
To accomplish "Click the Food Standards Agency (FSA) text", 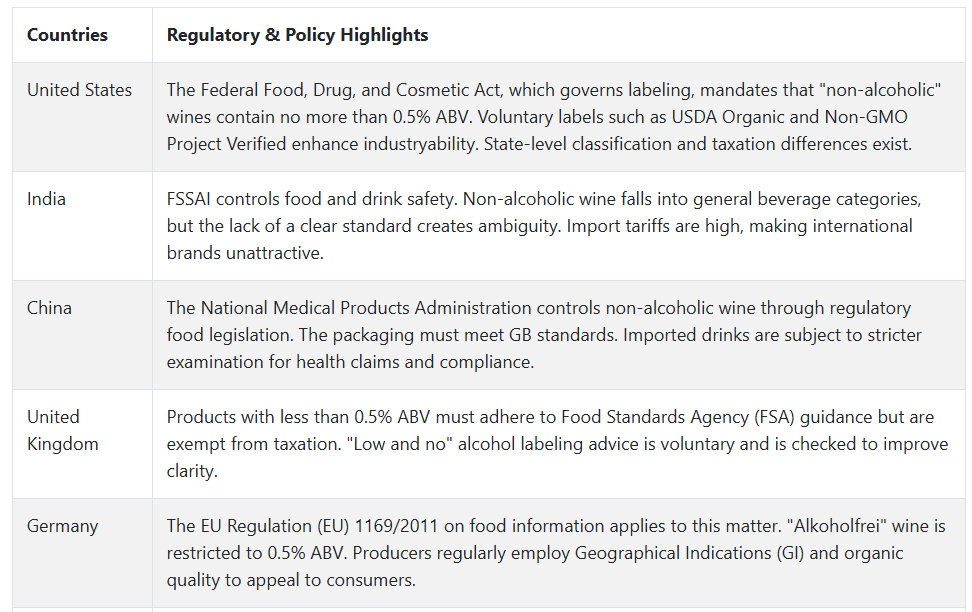I will coord(678,417).
